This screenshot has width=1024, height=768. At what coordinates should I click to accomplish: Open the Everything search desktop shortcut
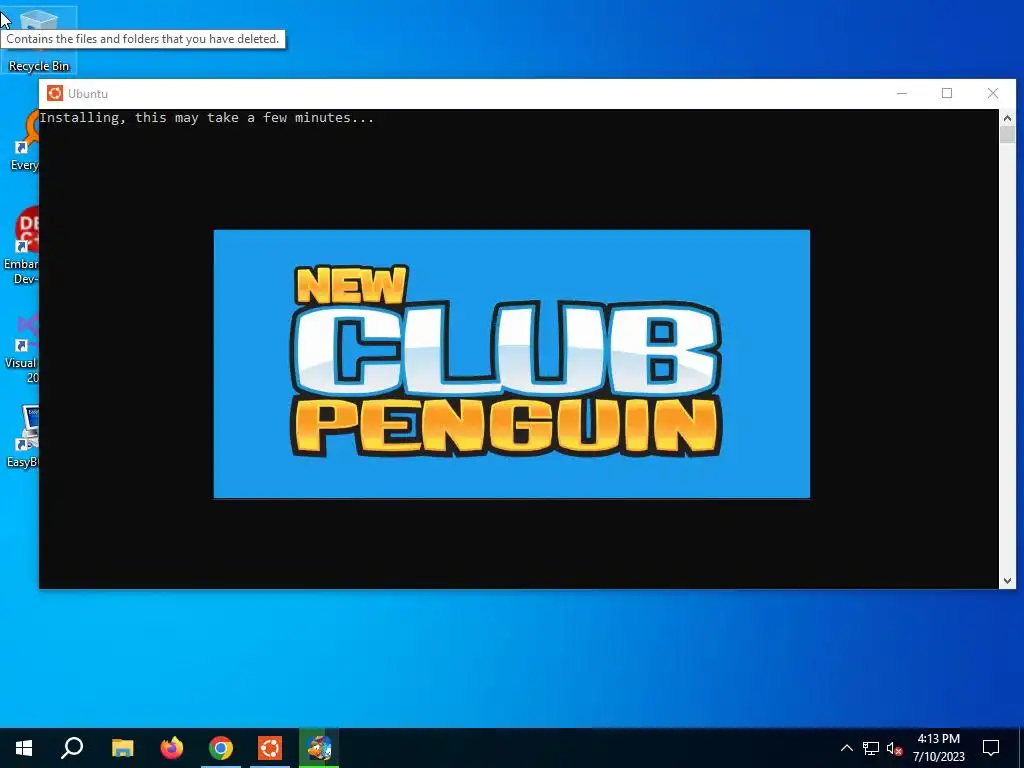(x=25, y=140)
